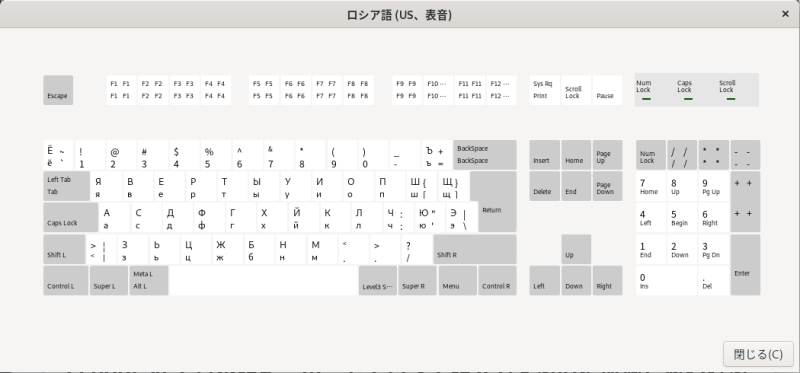Click the 5 percent key
The image size is (800, 373).
[216, 155]
